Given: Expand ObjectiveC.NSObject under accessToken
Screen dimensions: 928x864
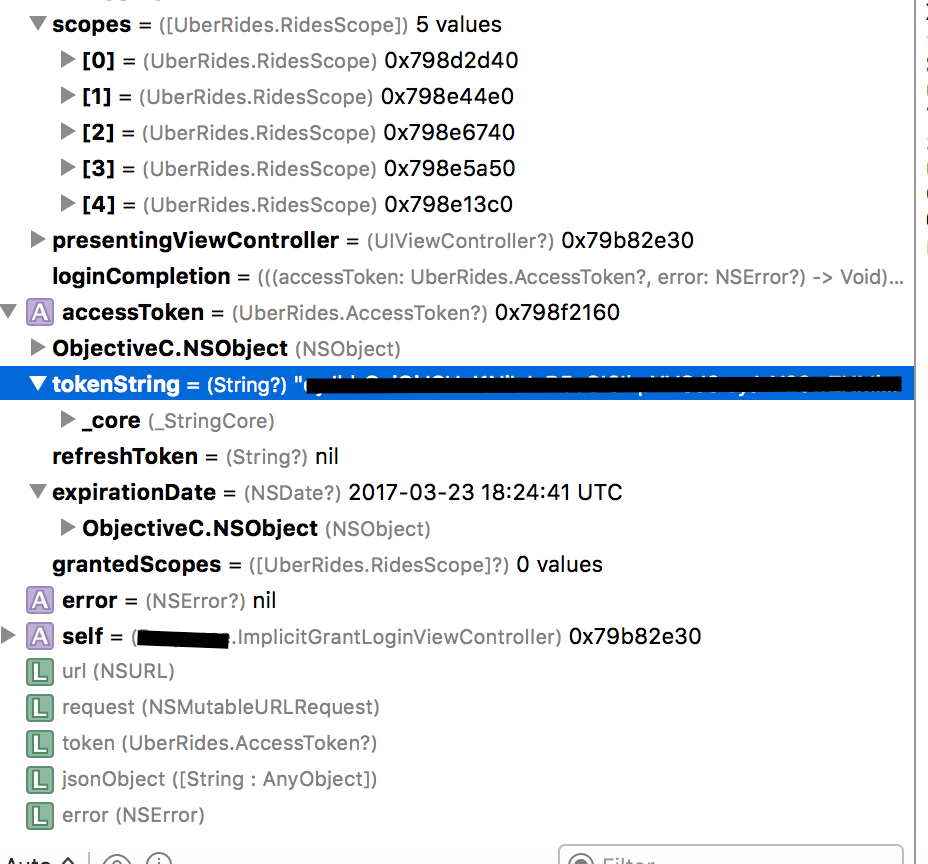Looking at the screenshot, I should (37, 348).
